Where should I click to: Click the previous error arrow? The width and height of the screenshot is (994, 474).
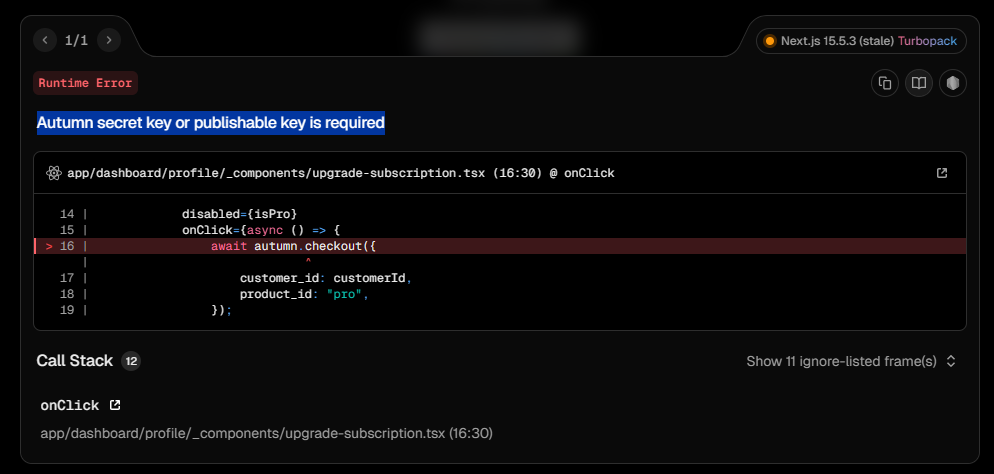(45, 41)
